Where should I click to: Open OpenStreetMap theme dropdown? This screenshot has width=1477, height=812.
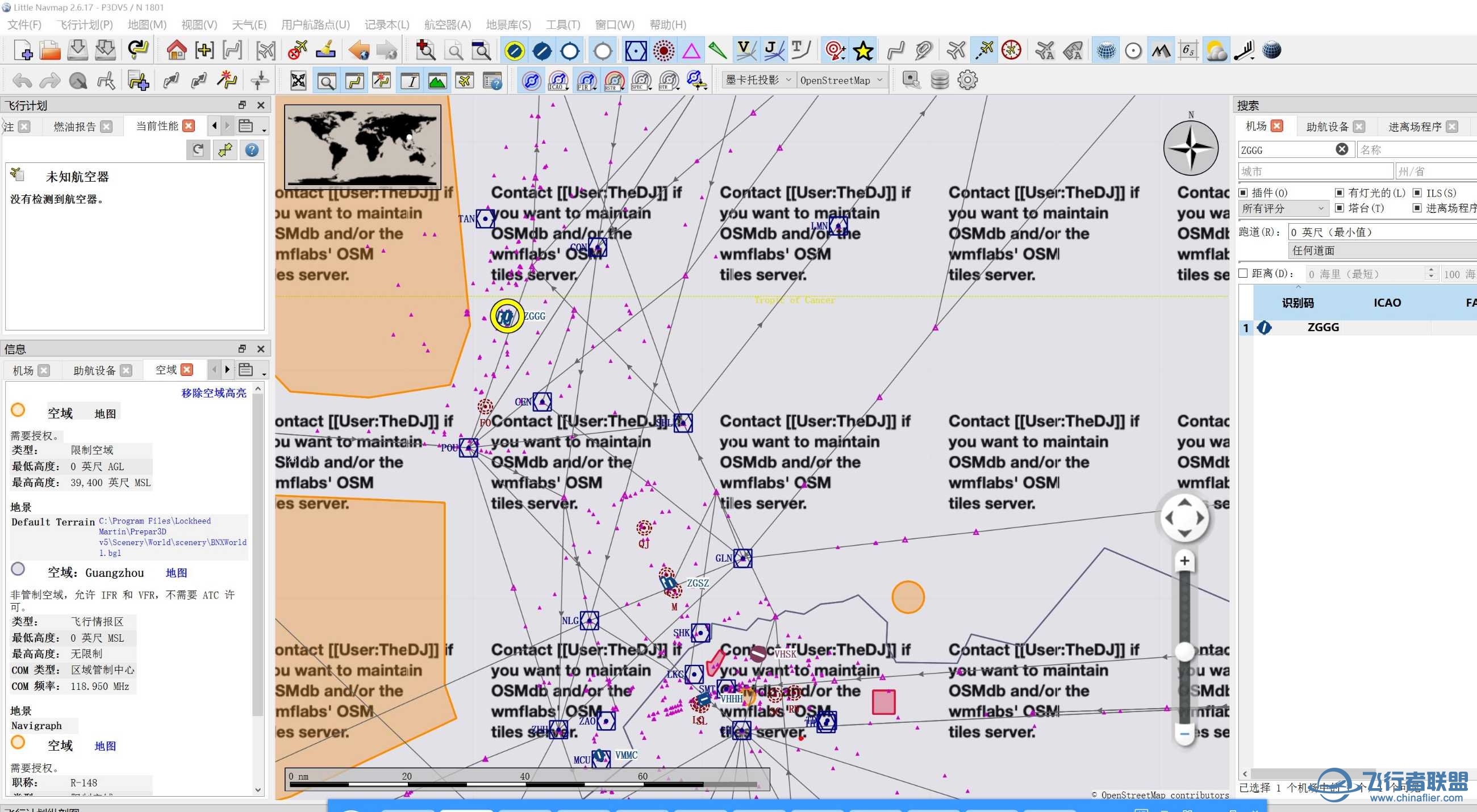(841, 80)
